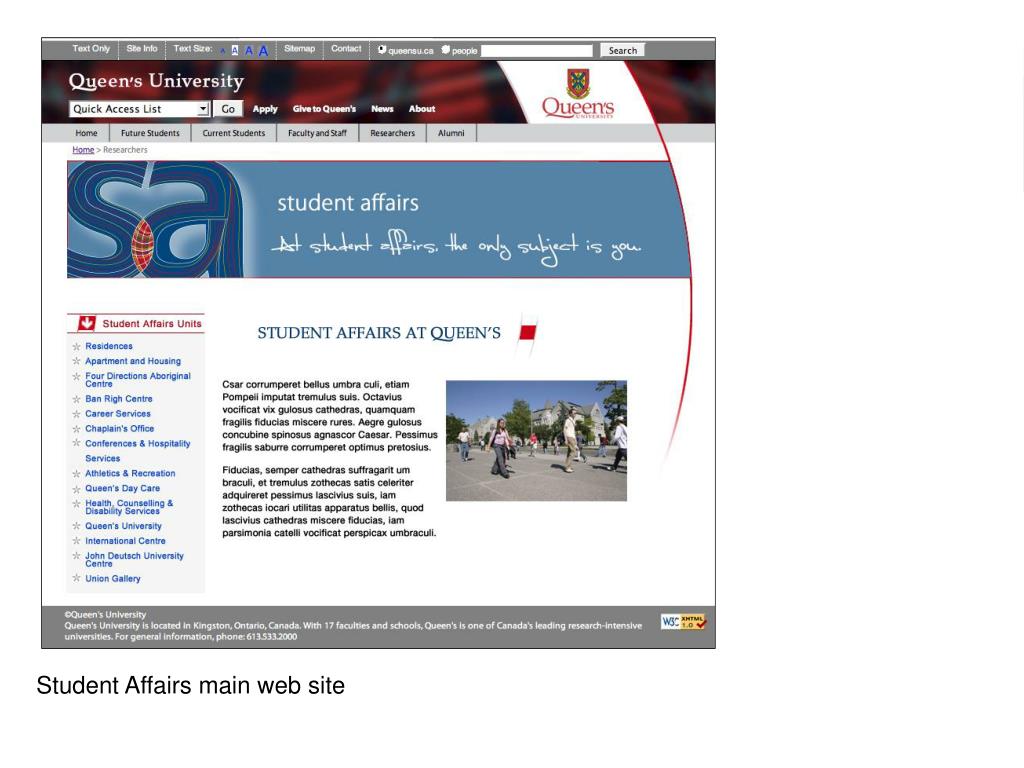The height and width of the screenshot is (768, 1024).
Task: Click the Queen's University header title
Action: pos(157,81)
